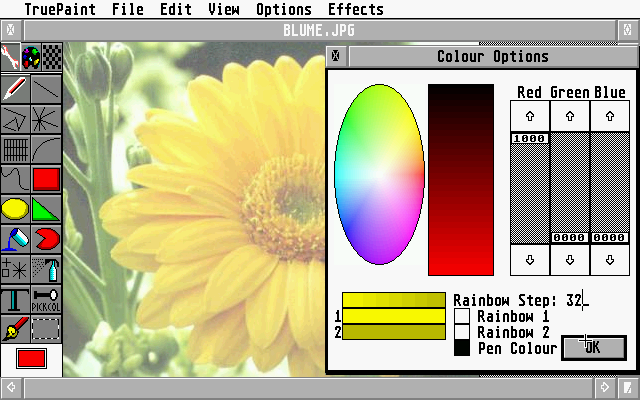Increase the Blue value with up arrow

[x=610, y=116]
